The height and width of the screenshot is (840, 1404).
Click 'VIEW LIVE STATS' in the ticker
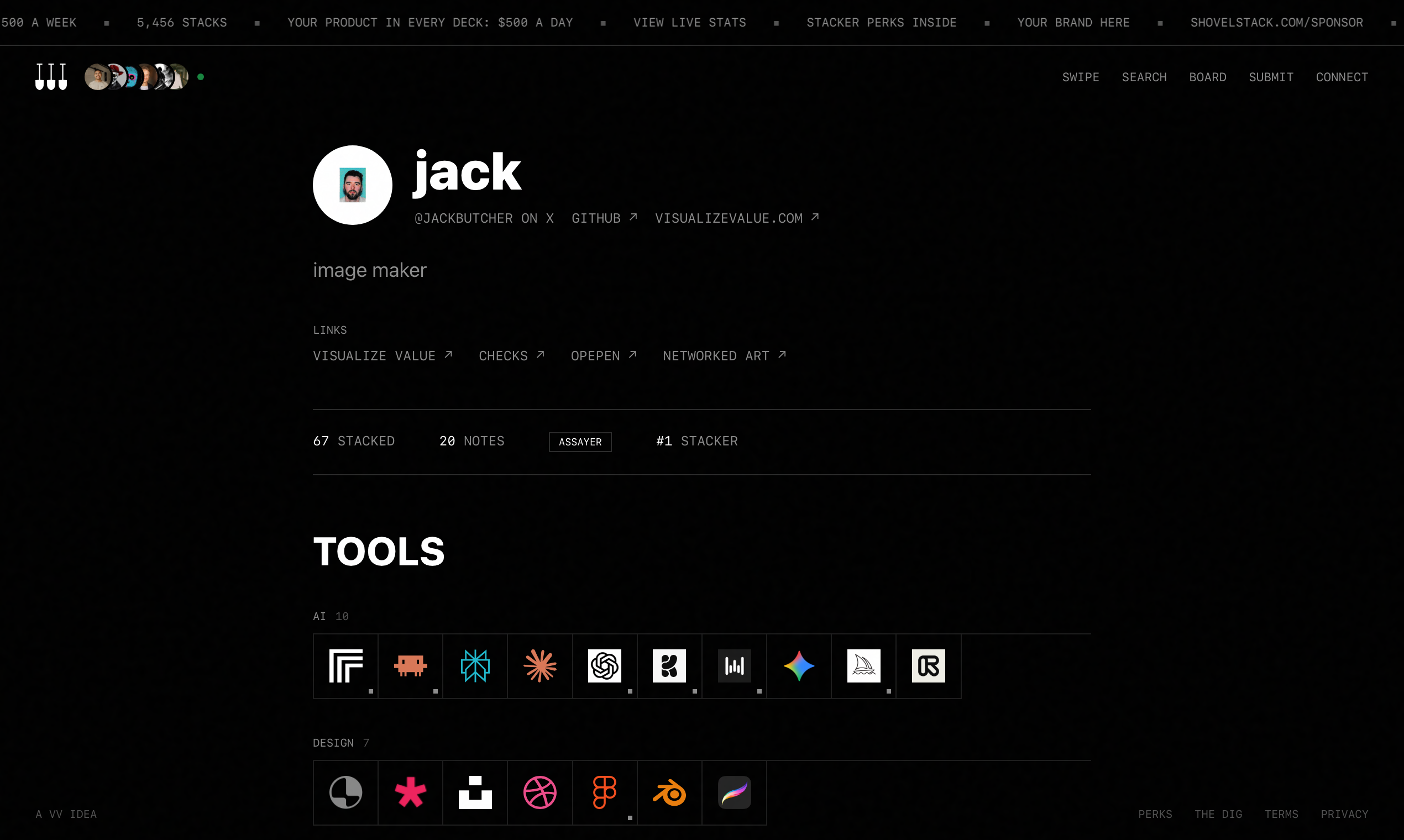(x=689, y=23)
